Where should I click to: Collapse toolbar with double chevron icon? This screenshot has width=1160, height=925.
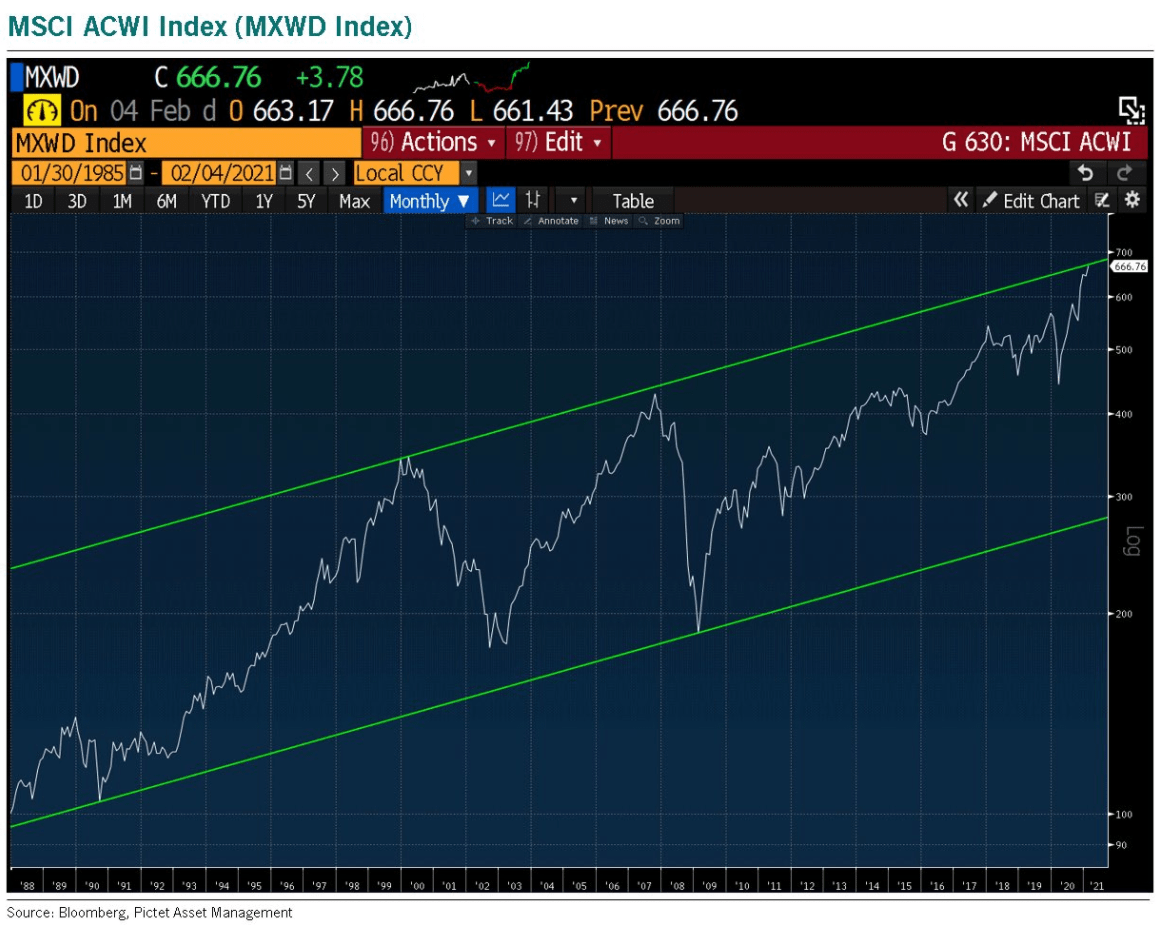(x=960, y=200)
